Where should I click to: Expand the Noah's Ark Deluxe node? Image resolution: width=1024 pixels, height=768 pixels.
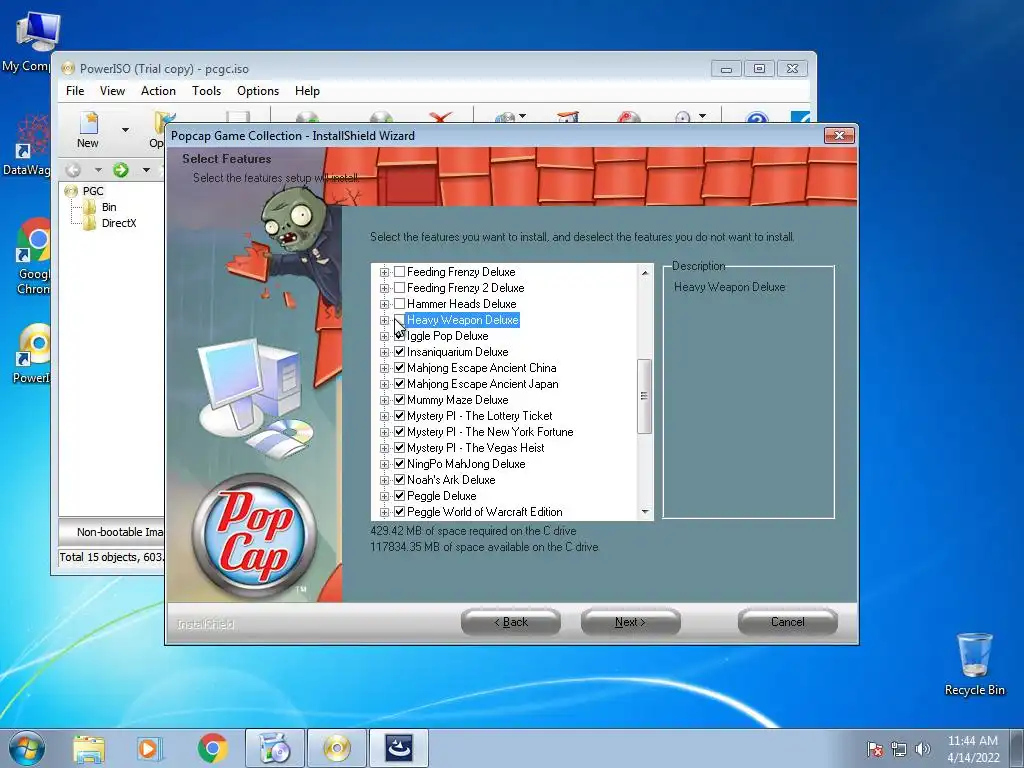[x=384, y=480]
